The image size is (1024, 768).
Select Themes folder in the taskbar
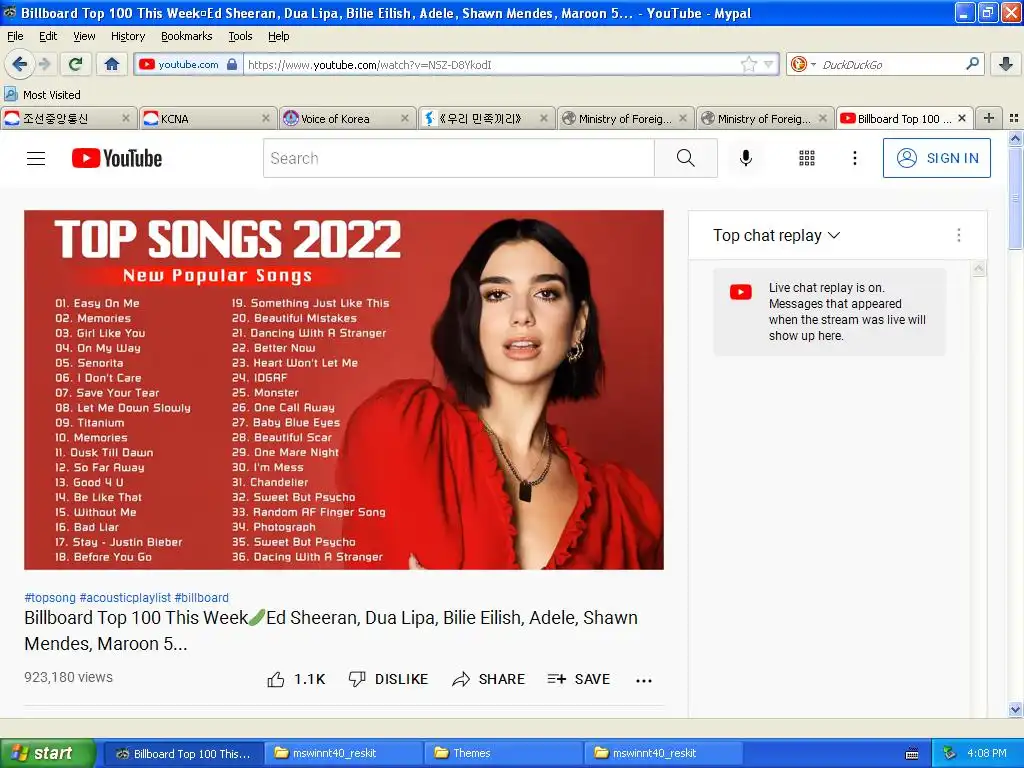502,753
